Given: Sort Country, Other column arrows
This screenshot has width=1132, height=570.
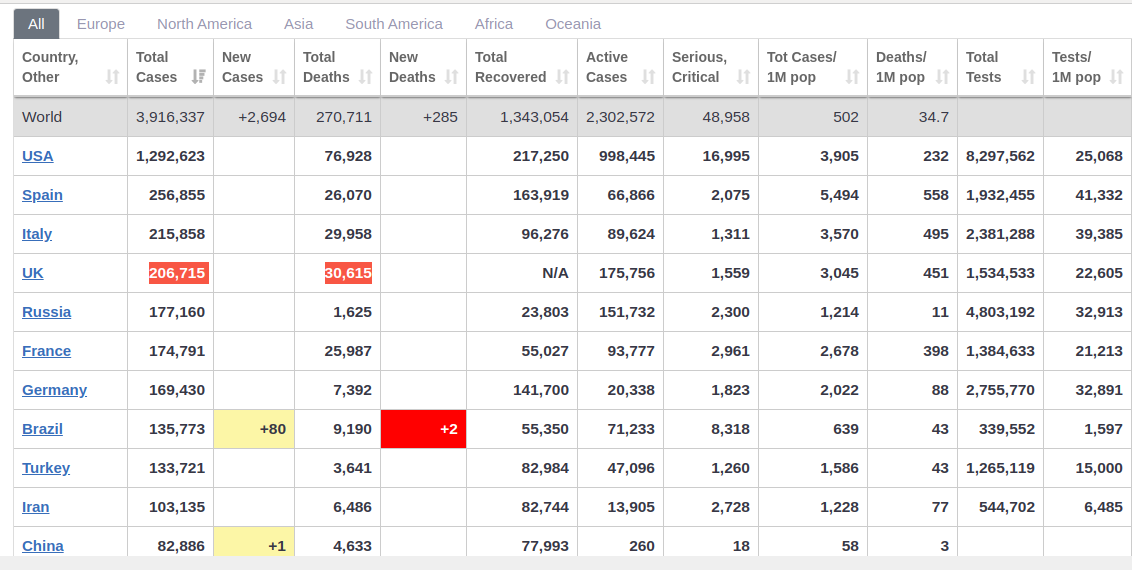Looking at the screenshot, I should 112,76.
